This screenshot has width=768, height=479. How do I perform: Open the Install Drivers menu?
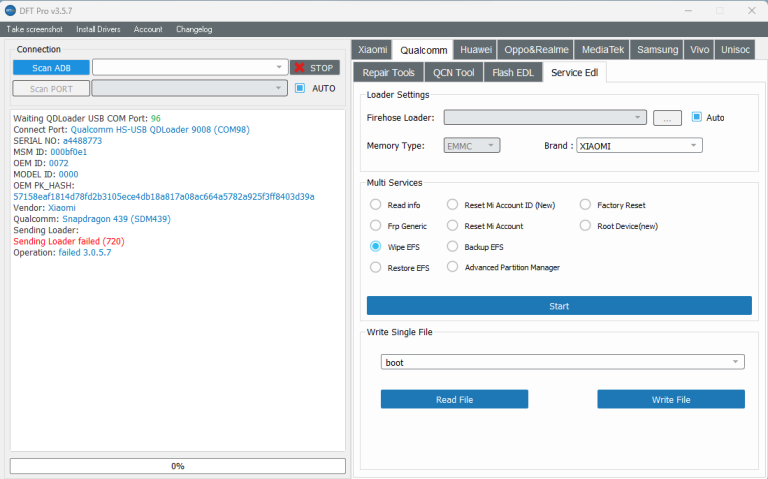tap(98, 29)
